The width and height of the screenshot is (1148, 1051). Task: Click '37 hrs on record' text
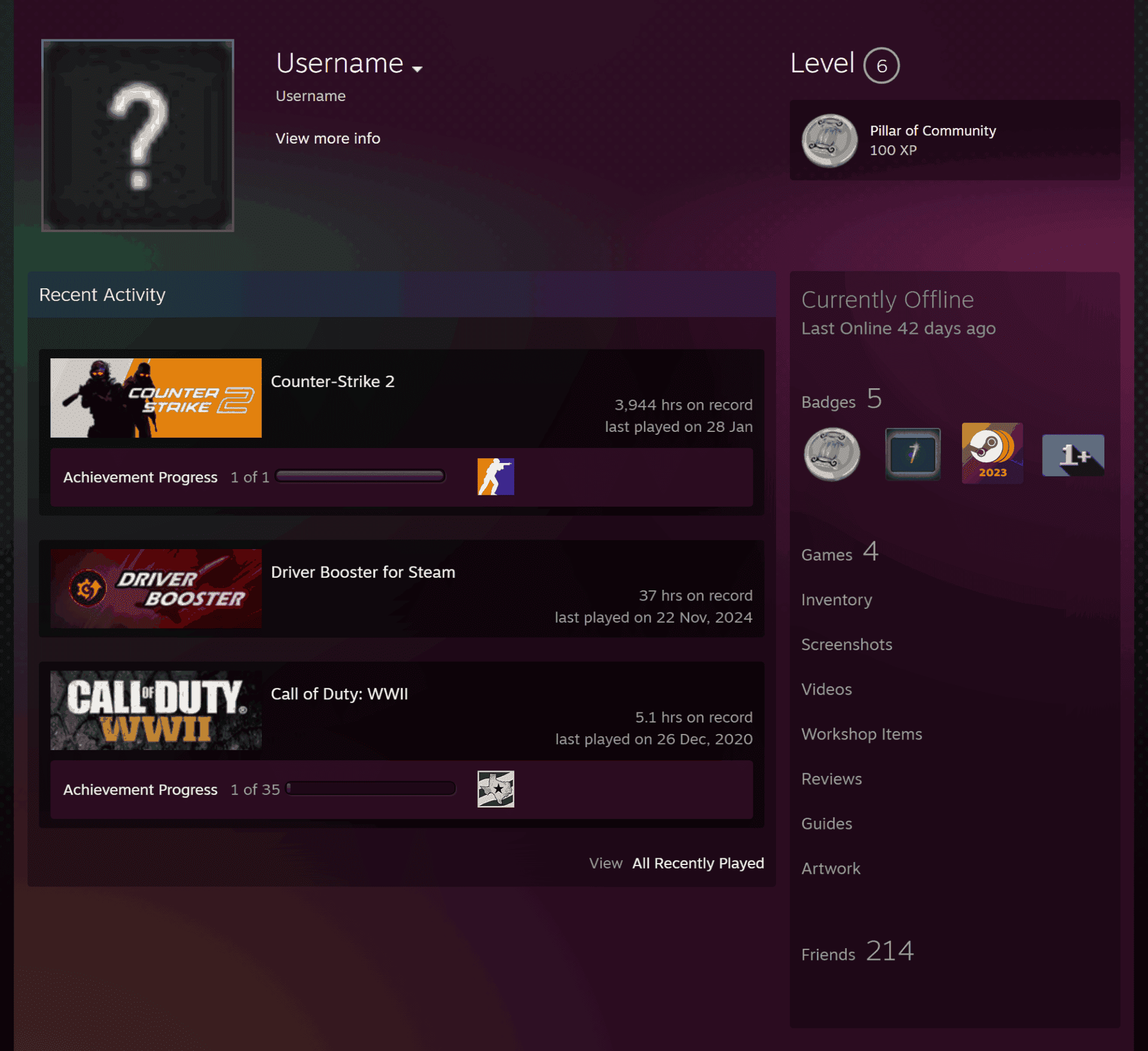pyautogui.click(x=695, y=596)
